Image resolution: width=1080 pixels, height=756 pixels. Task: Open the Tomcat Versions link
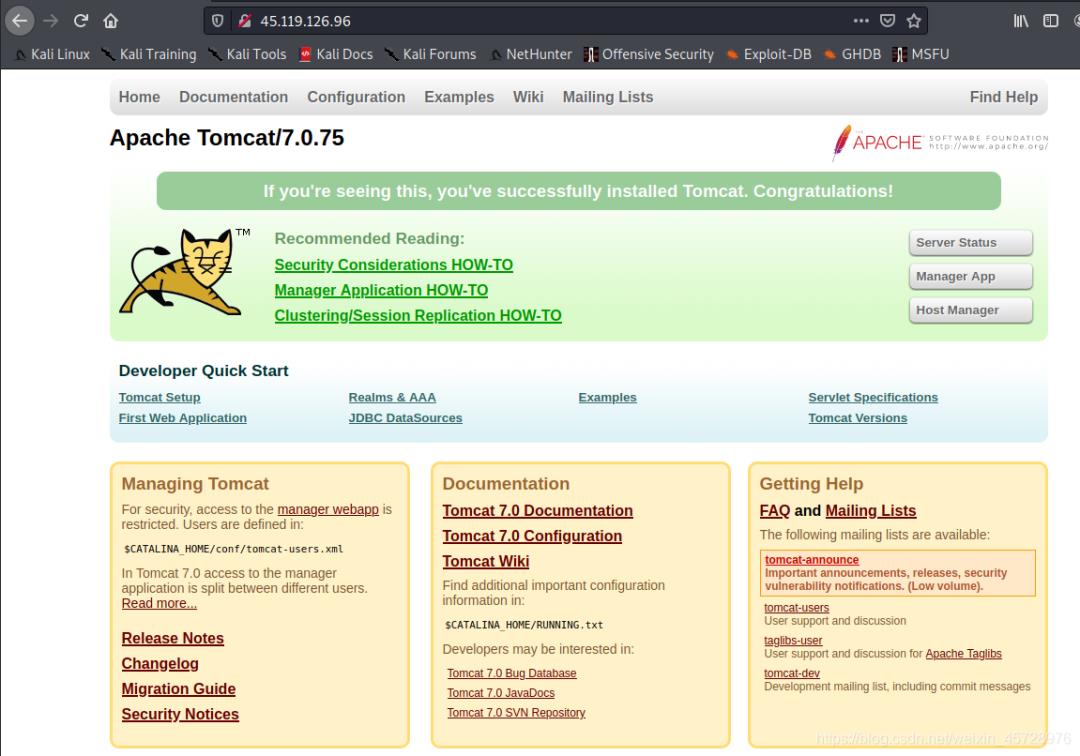858,418
